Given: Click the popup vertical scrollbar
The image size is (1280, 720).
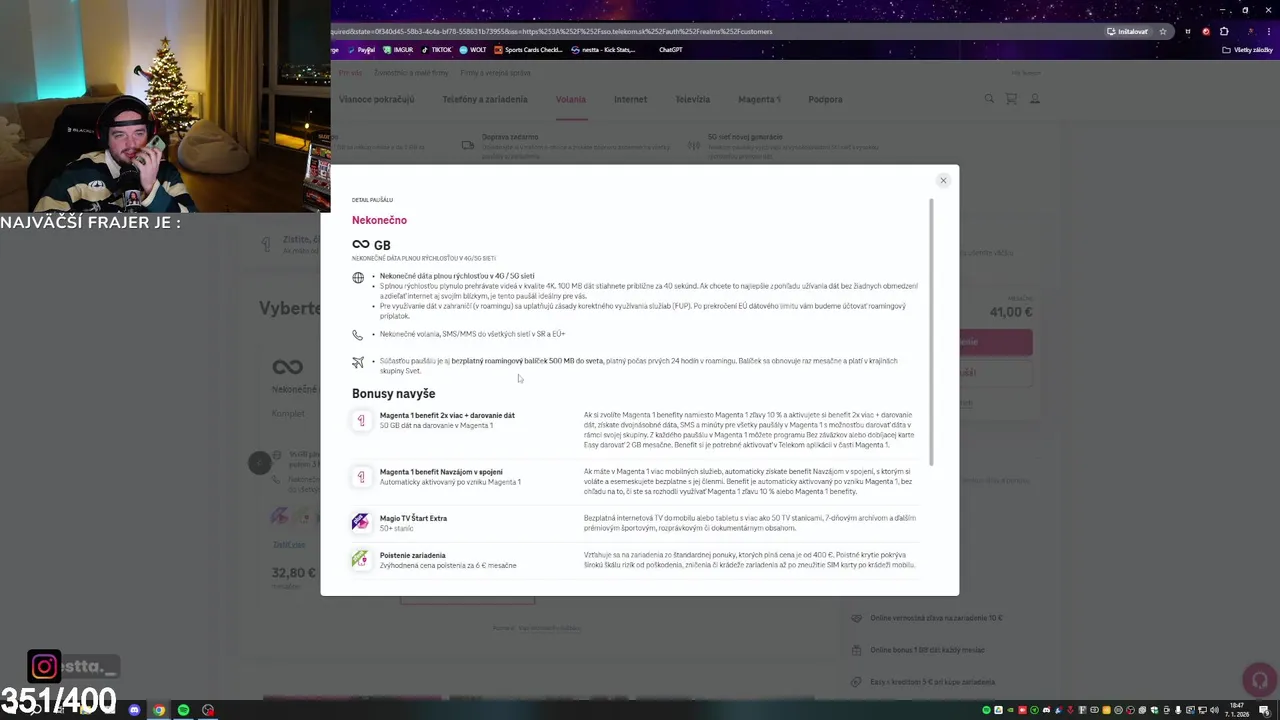Looking at the screenshot, I should coord(932,332).
